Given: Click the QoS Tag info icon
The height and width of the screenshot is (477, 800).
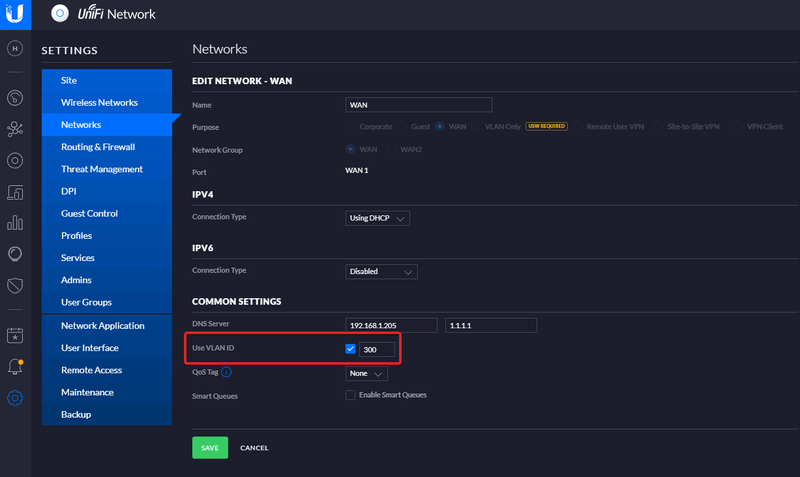Looking at the screenshot, I should click(x=226, y=372).
